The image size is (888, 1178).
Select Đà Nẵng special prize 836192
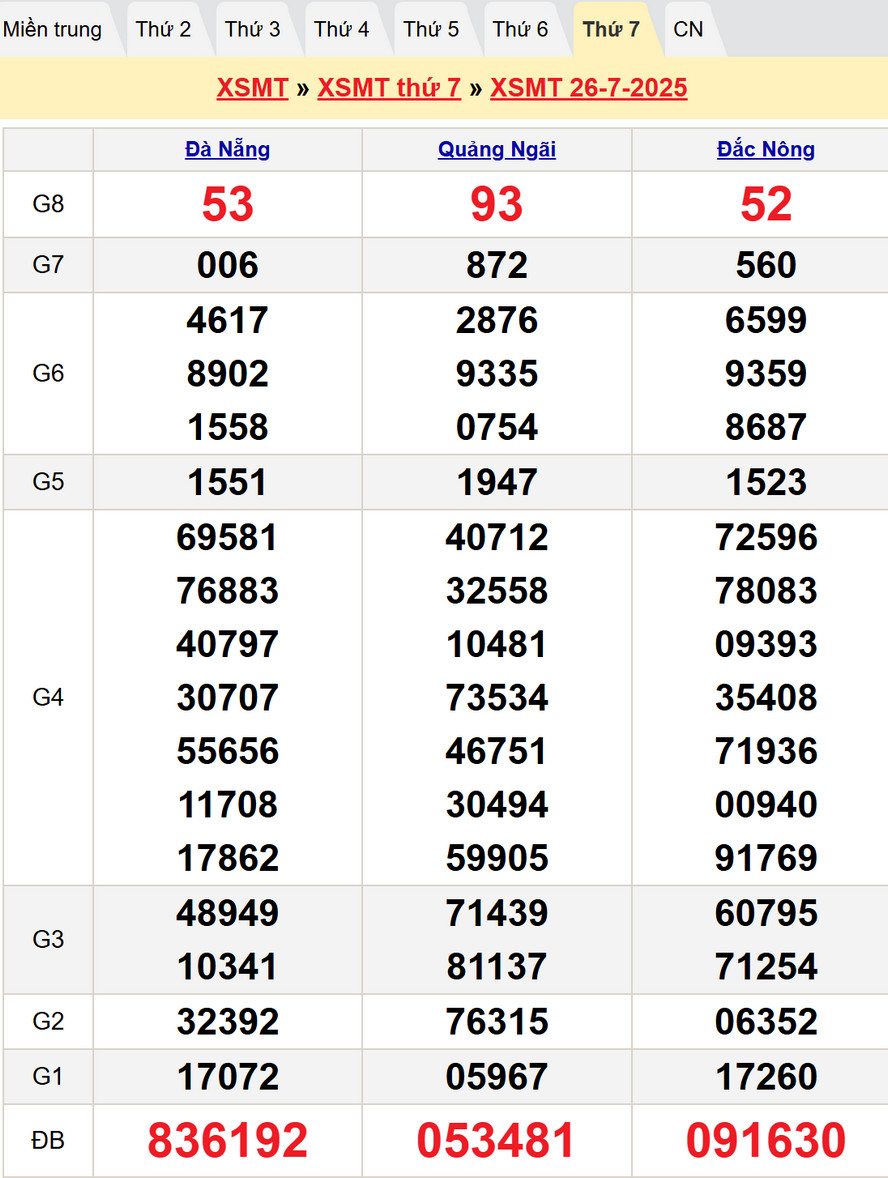coord(227,1141)
